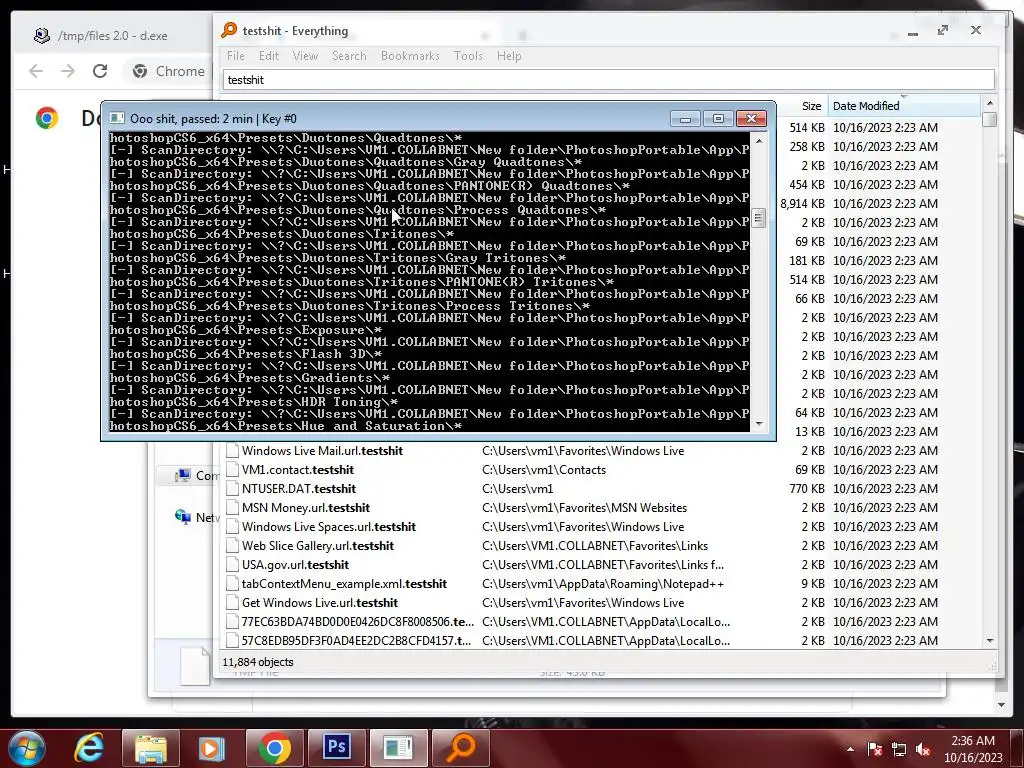Close the console window with red X
The width and height of the screenshot is (1024, 768).
751,118
